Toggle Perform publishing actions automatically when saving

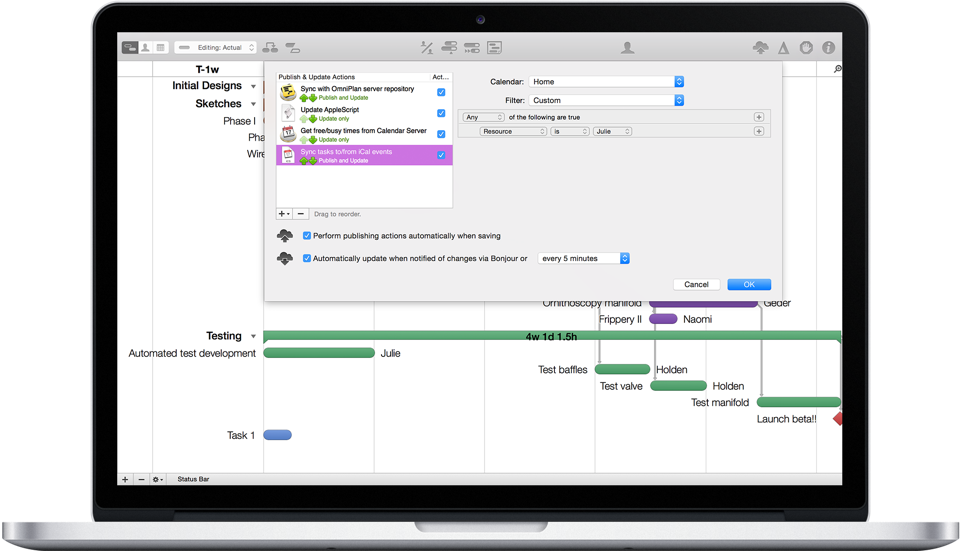coord(307,236)
